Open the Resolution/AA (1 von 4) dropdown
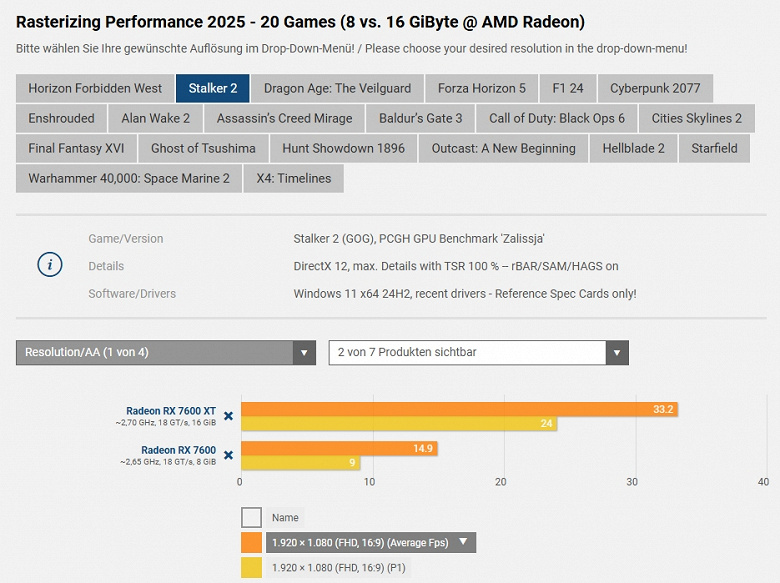Image resolution: width=780 pixels, height=583 pixels. pyautogui.click(x=166, y=353)
